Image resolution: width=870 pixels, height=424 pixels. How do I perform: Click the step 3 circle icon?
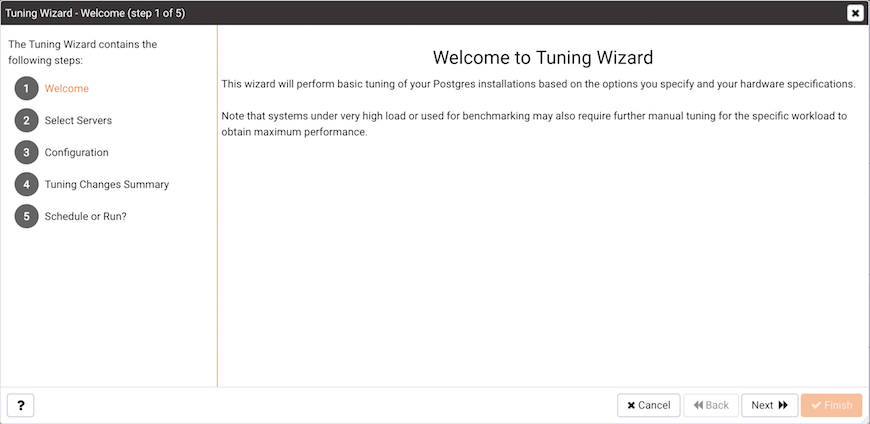coord(27,152)
